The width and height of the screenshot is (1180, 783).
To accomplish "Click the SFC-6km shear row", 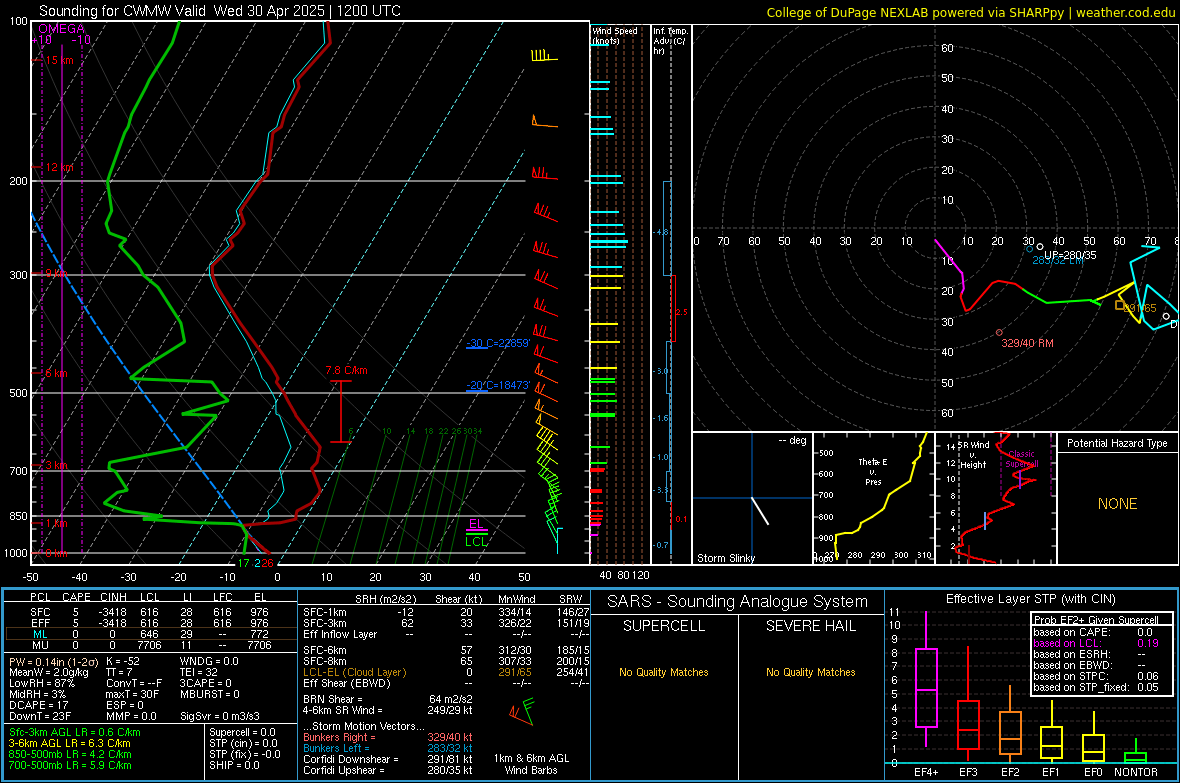I will click(x=446, y=650).
